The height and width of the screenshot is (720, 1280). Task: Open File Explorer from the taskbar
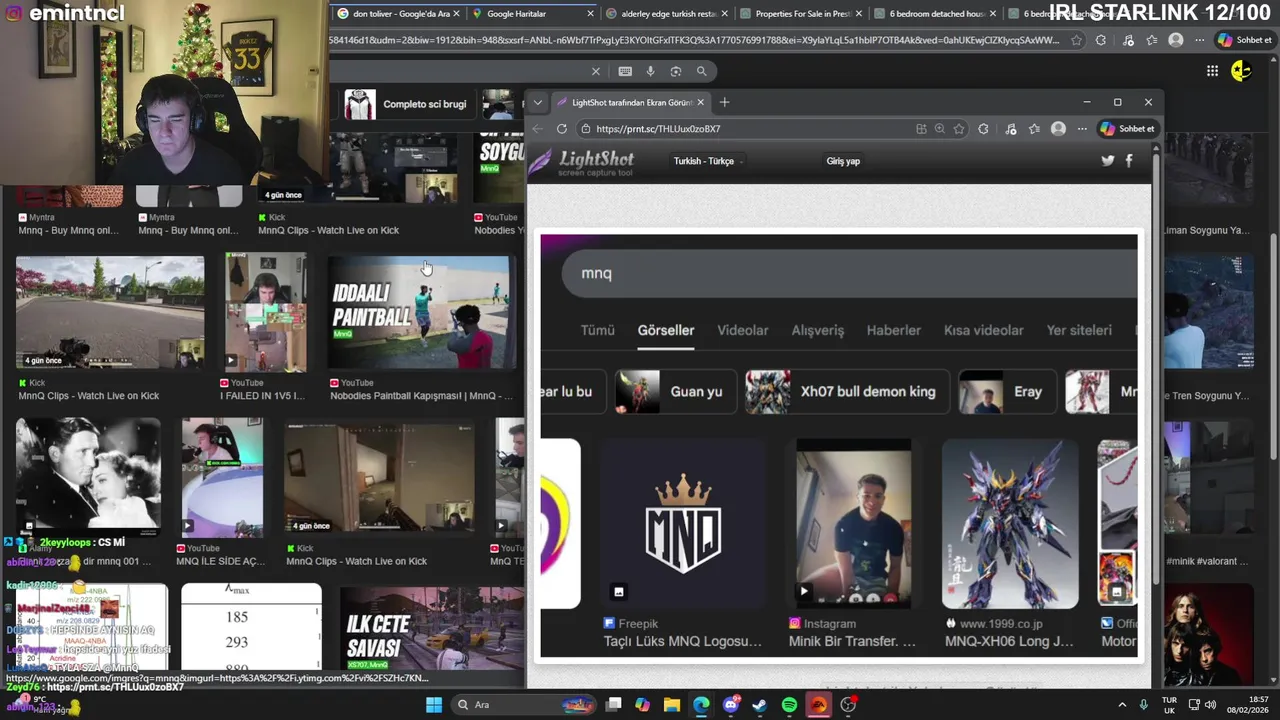672,705
